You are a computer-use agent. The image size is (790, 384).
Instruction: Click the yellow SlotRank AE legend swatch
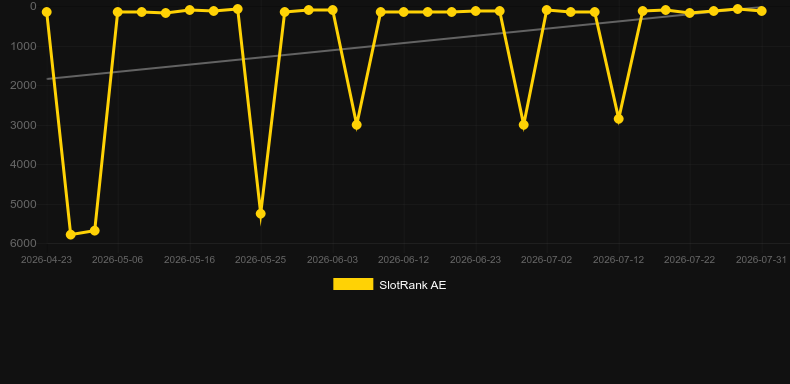point(353,284)
